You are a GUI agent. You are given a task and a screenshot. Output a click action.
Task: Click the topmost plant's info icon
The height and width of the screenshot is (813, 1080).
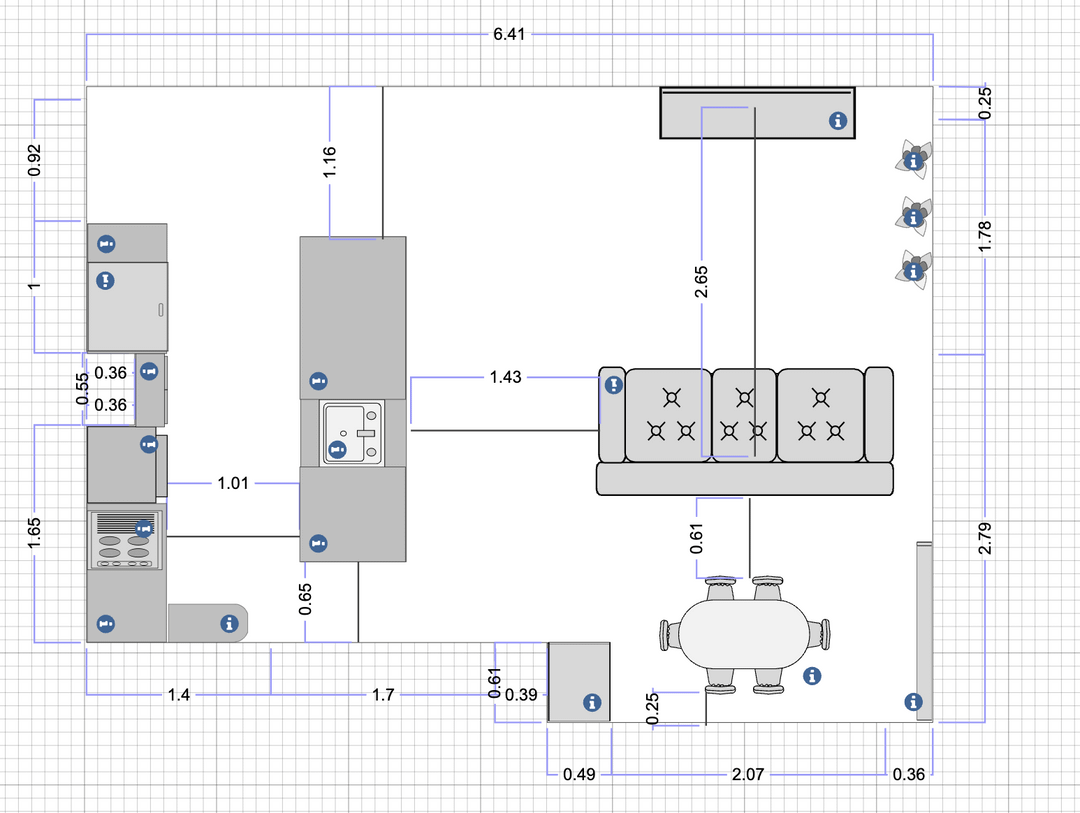point(913,161)
